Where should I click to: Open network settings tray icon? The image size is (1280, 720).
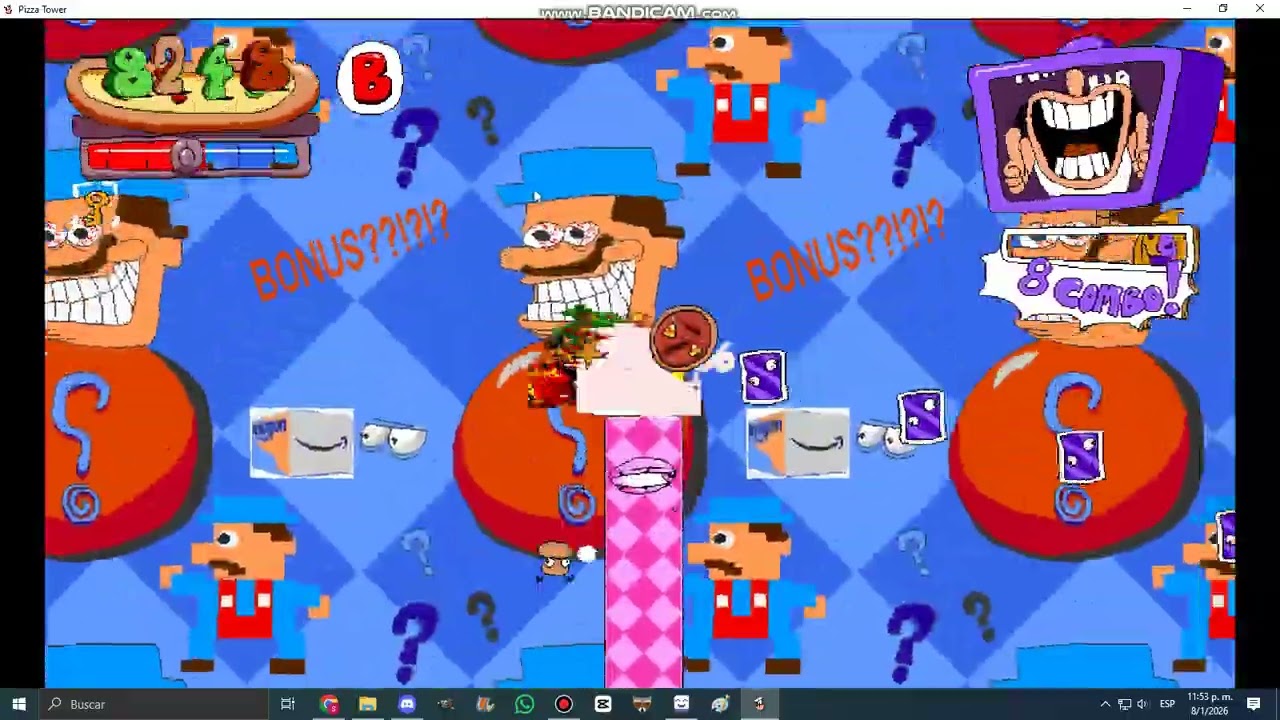pyautogui.click(x=1124, y=704)
